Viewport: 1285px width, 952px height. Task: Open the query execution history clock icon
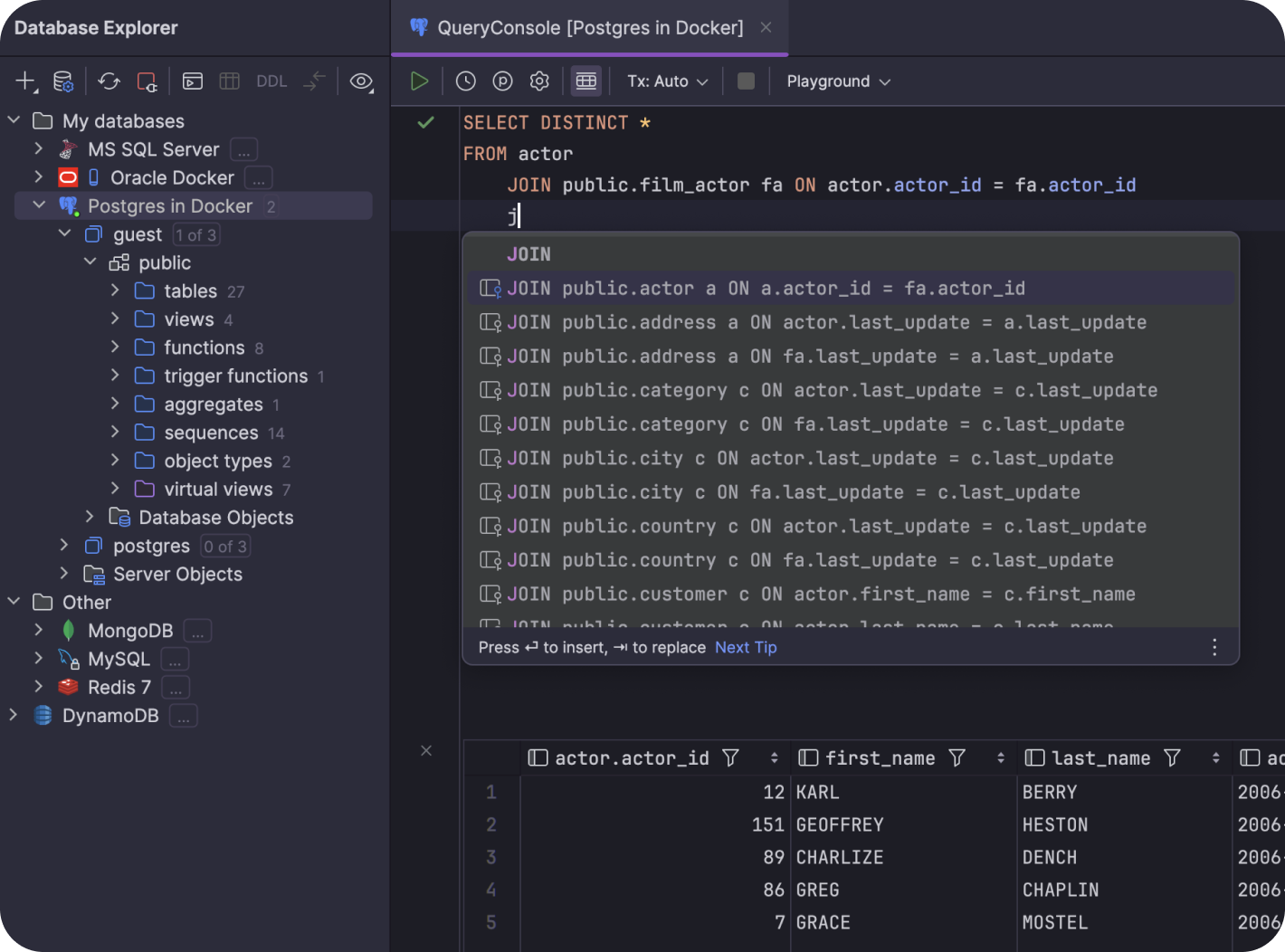[465, 81]
